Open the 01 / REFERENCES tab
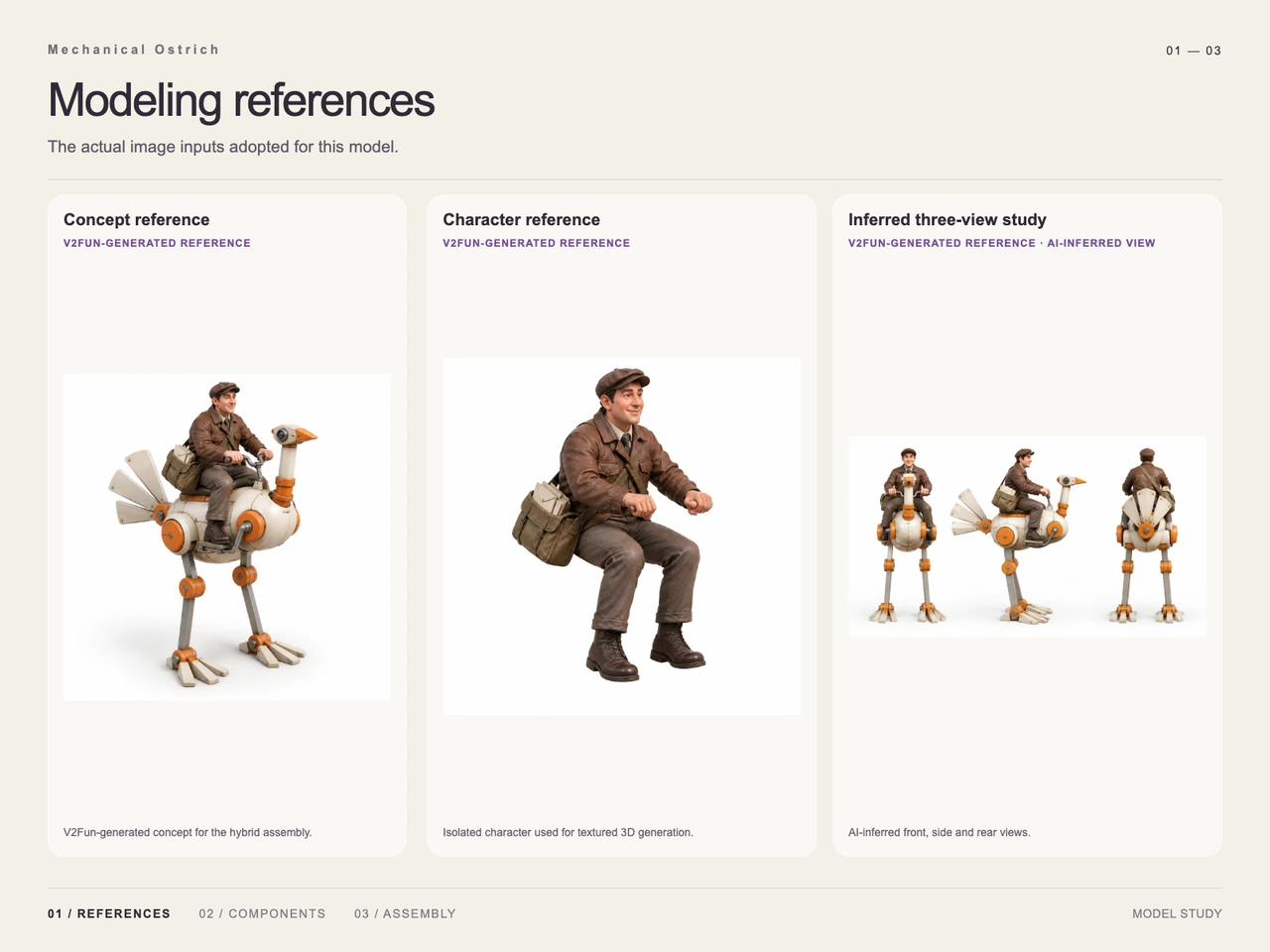This screenshot has height=952, width=1270. point(109,913)
